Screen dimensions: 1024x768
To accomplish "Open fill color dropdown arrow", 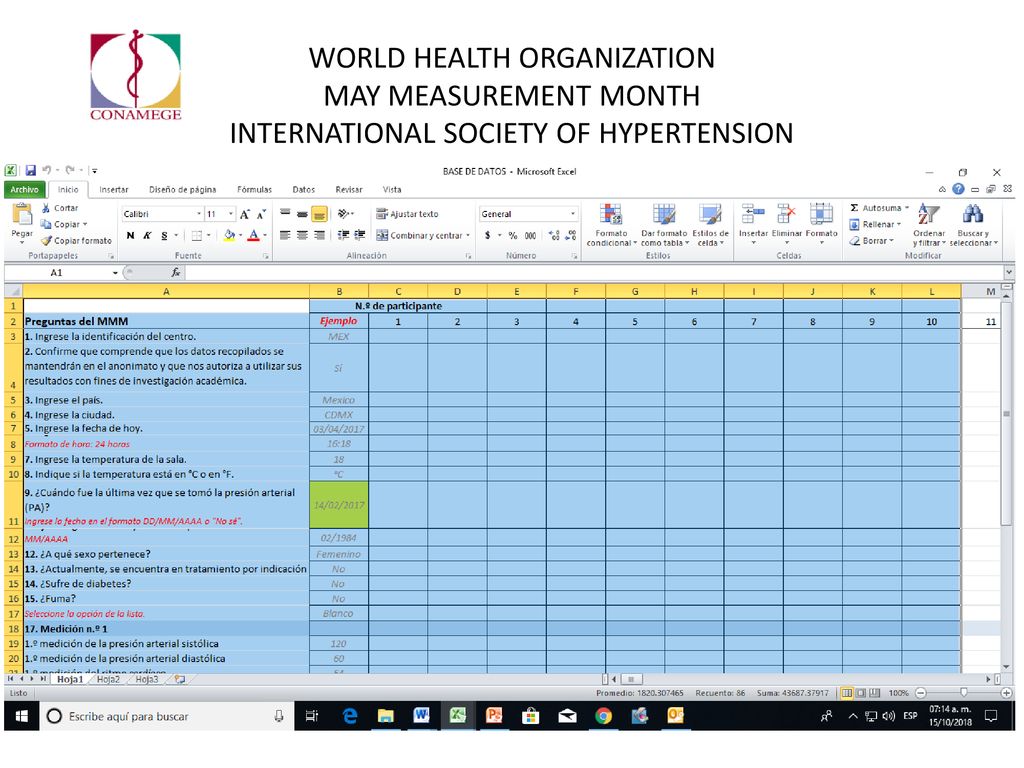I will pos(240,235).
